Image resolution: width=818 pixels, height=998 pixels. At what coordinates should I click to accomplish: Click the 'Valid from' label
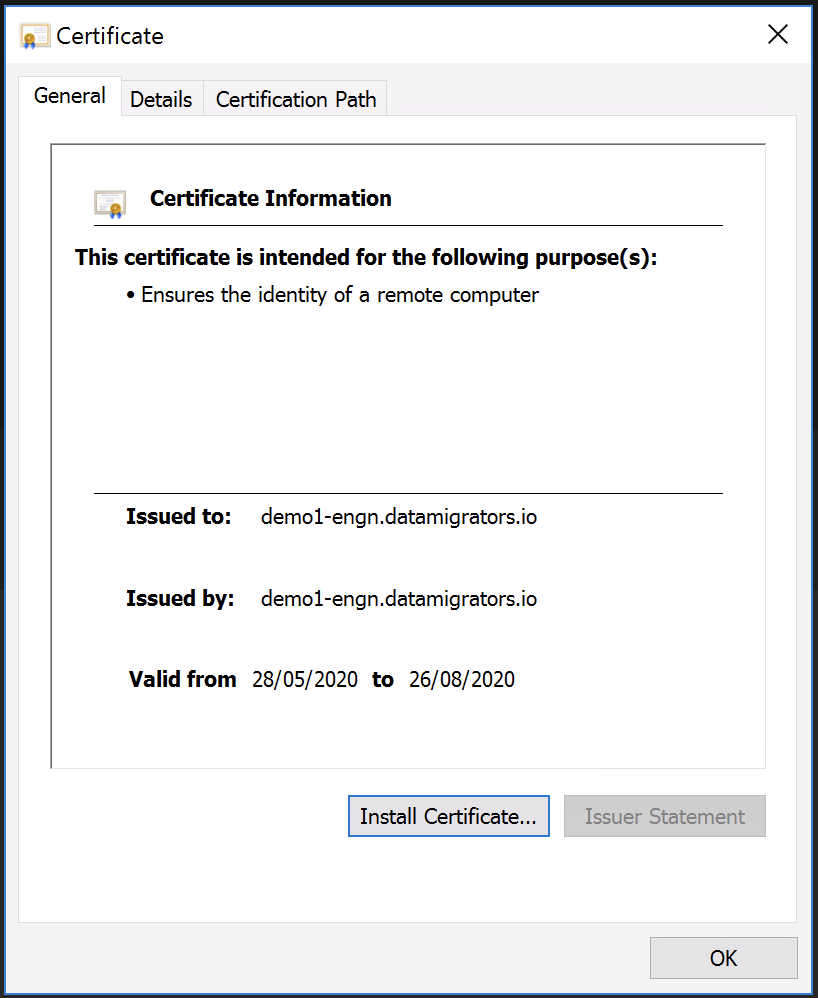coord(182,680)
